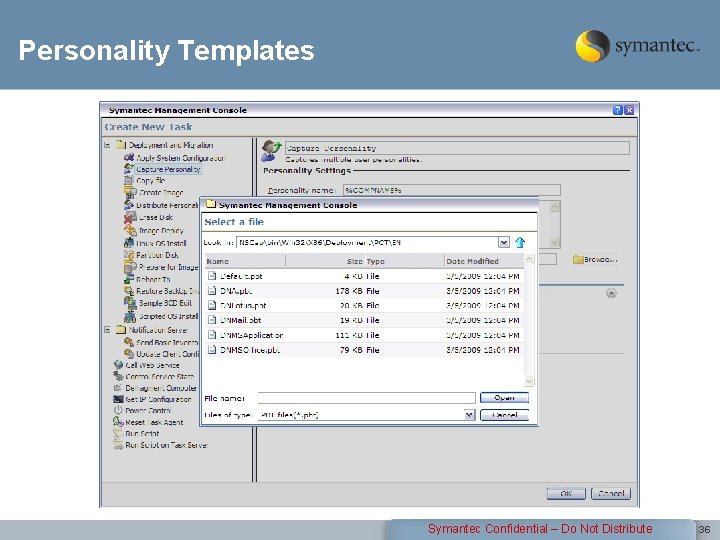Click the Copy File task icon
Screen dimensions: 720x540
click(x=129, y=180)
